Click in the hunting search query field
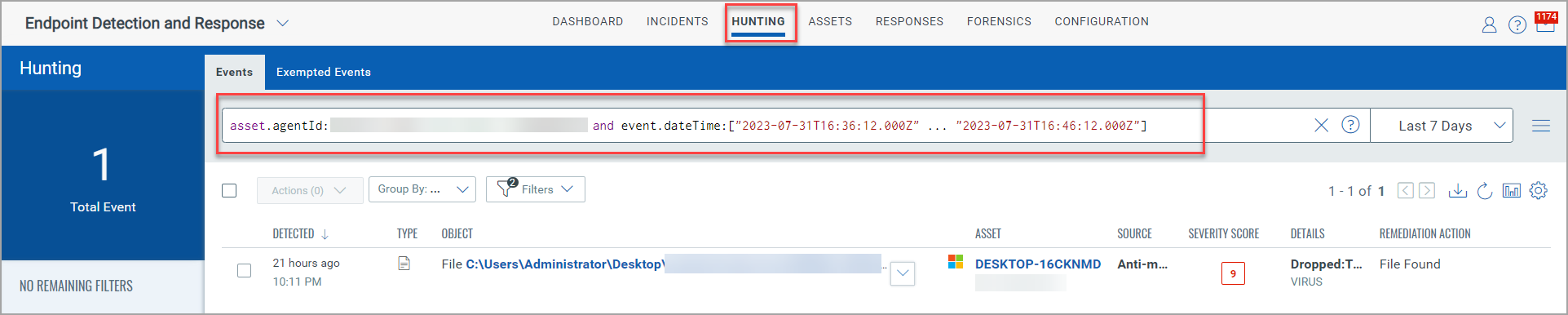Screen dimensions: 1568x315 coord(766,126)
